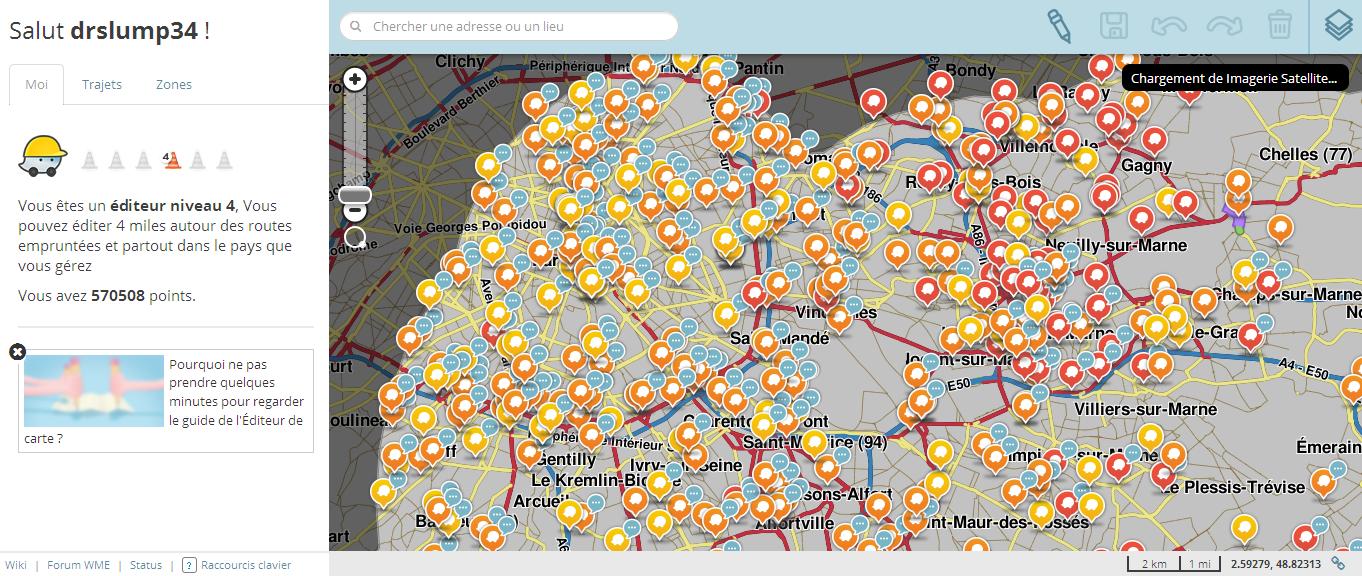Click the Gagny map label
This screenshot has width=1362, height=576.
(1146, 165)
